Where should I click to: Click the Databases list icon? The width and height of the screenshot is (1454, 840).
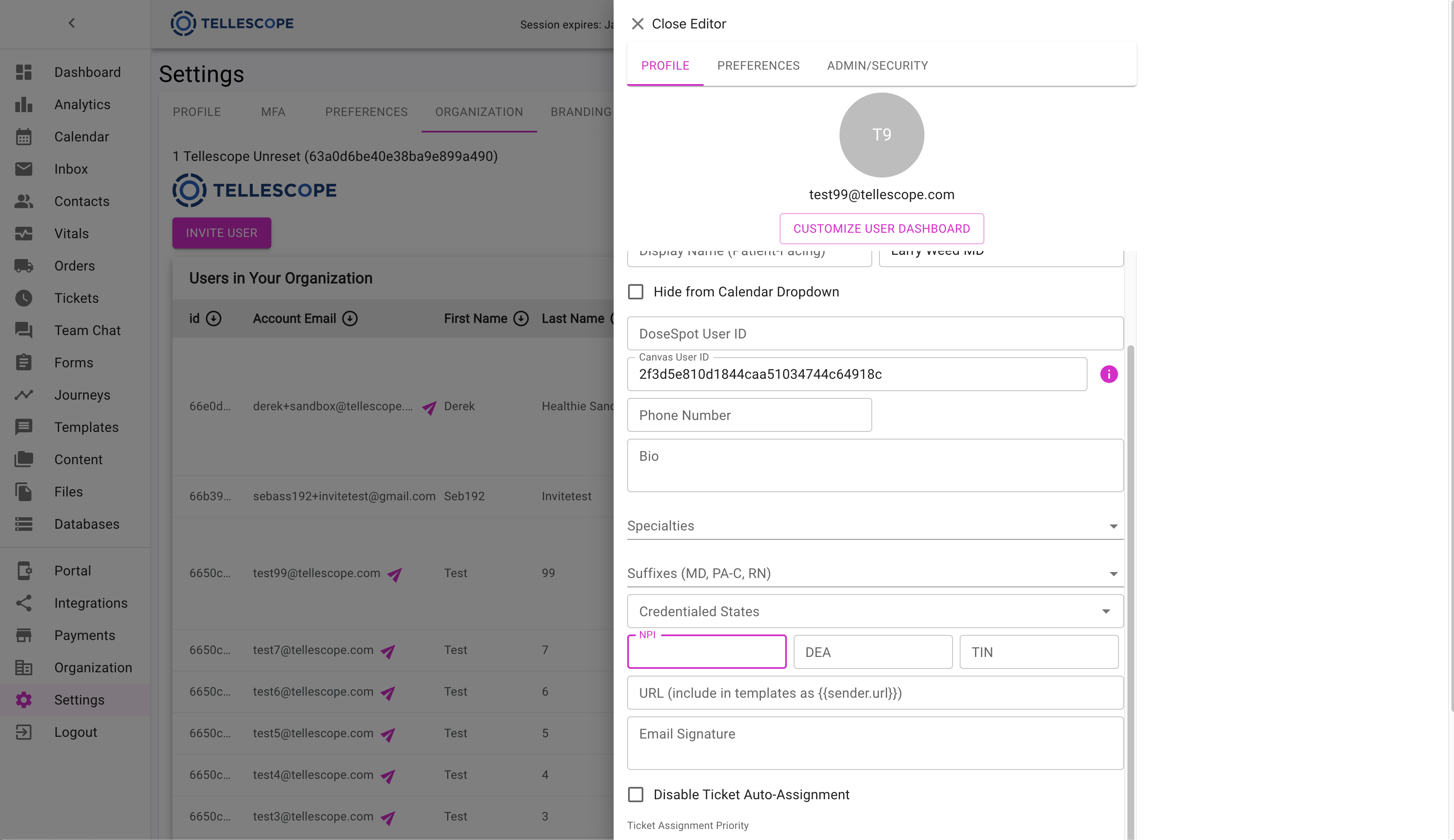click(x=24, y=524)
